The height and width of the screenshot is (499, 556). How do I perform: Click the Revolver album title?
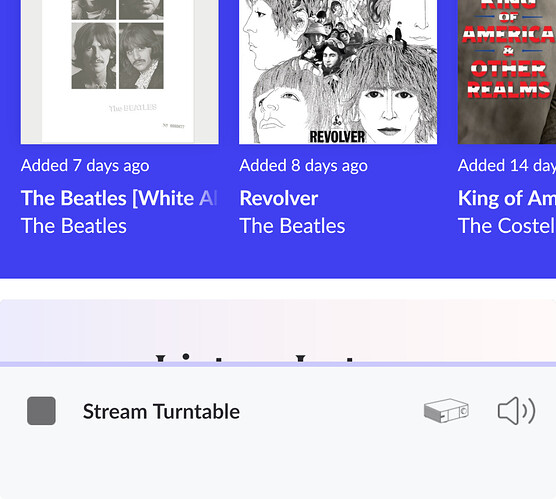(279, 198)
